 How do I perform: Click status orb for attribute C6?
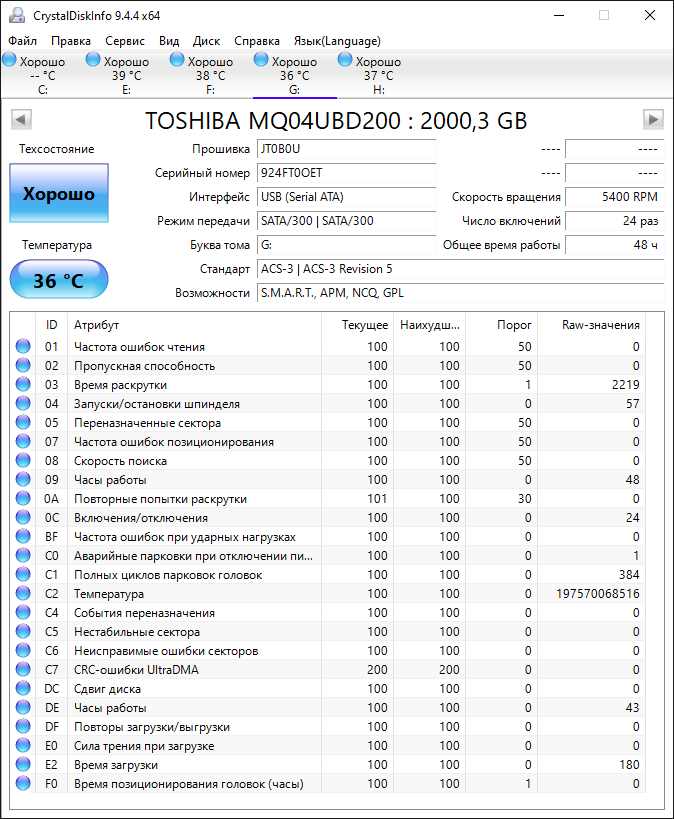pos(23,650)
